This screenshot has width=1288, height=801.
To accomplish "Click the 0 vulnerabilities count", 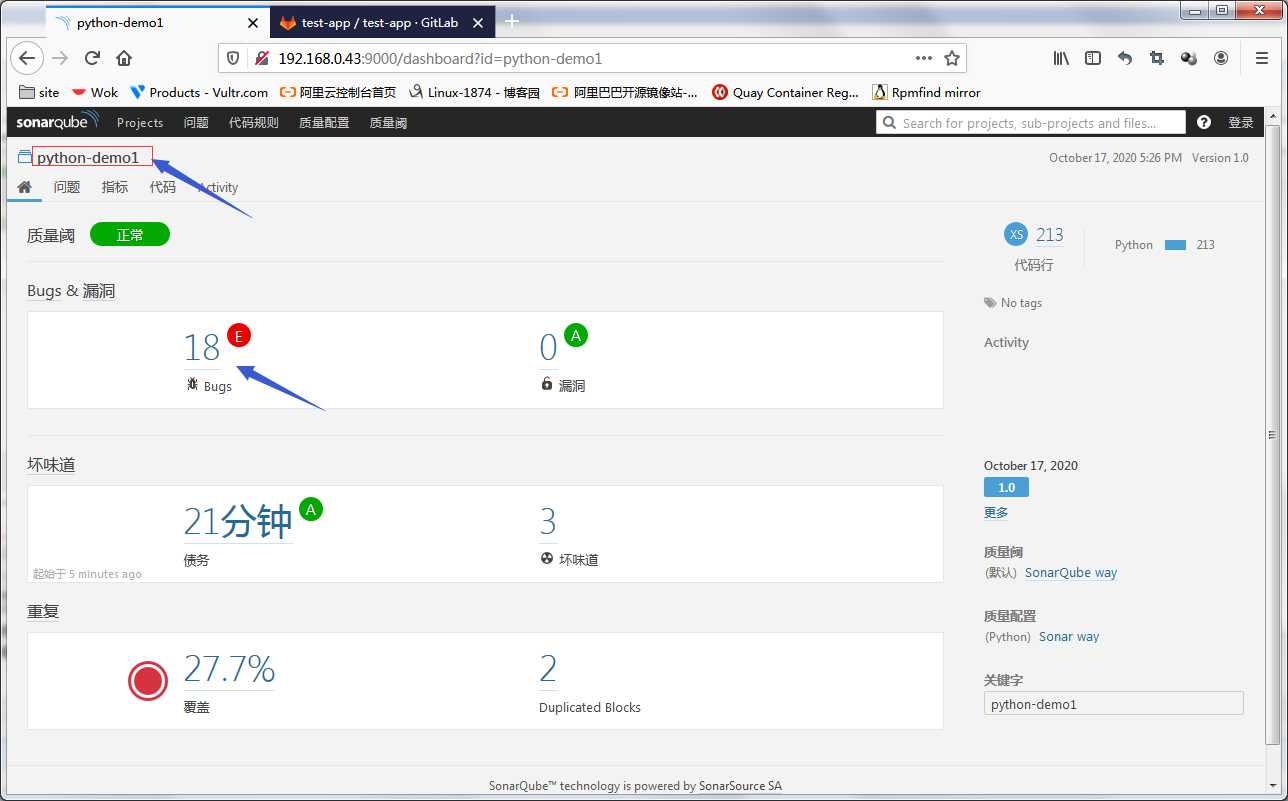I will [548, 348].
